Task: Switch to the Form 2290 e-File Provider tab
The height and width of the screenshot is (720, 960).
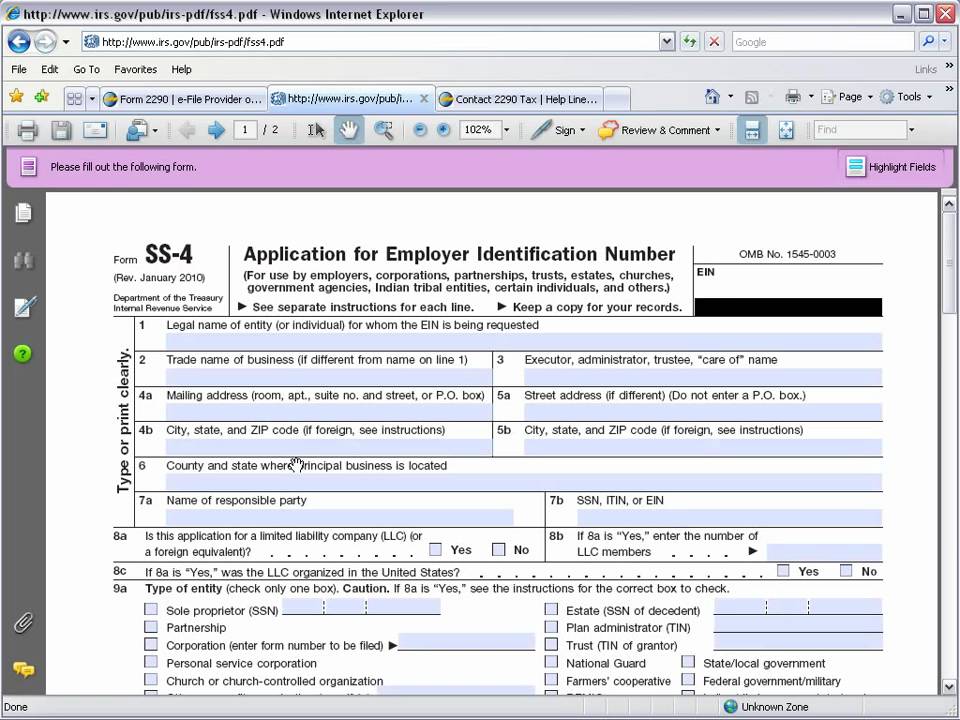Action: coord(183,99)
